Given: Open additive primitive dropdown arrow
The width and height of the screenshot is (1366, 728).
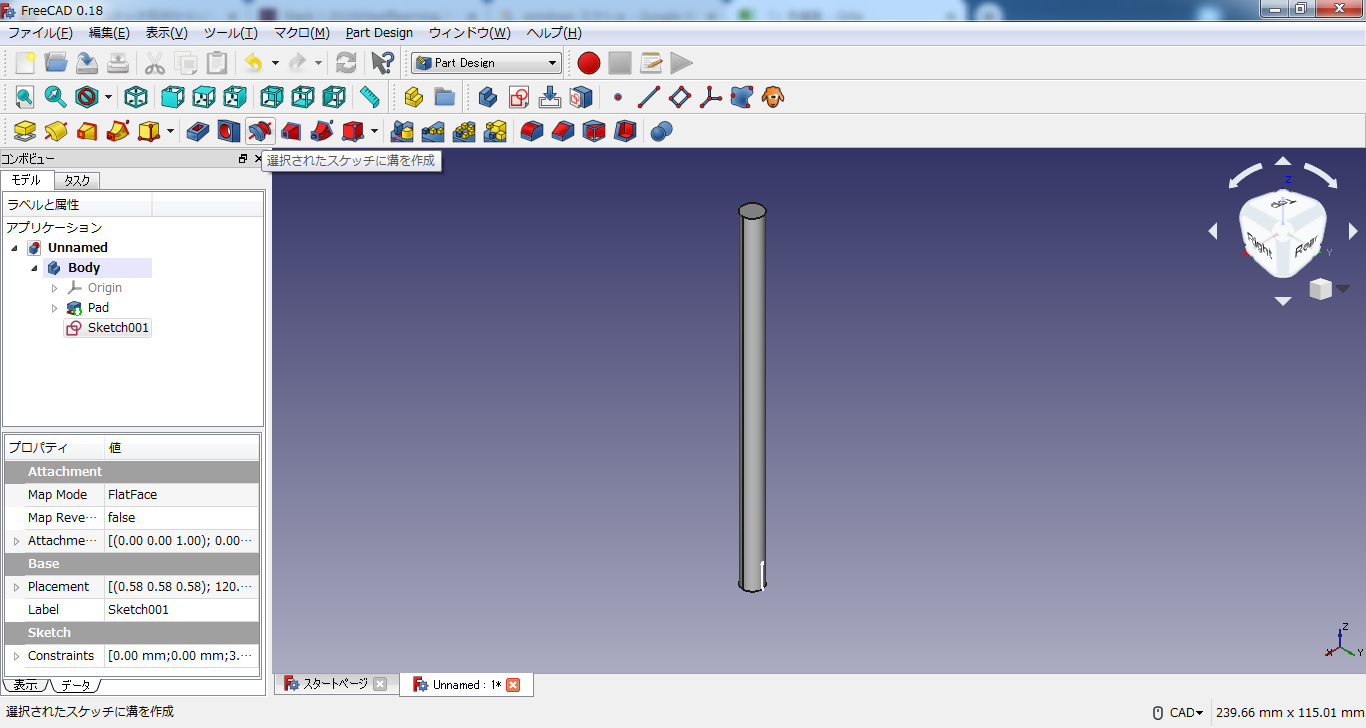Looking at the screenshot, I should [170, 131].
